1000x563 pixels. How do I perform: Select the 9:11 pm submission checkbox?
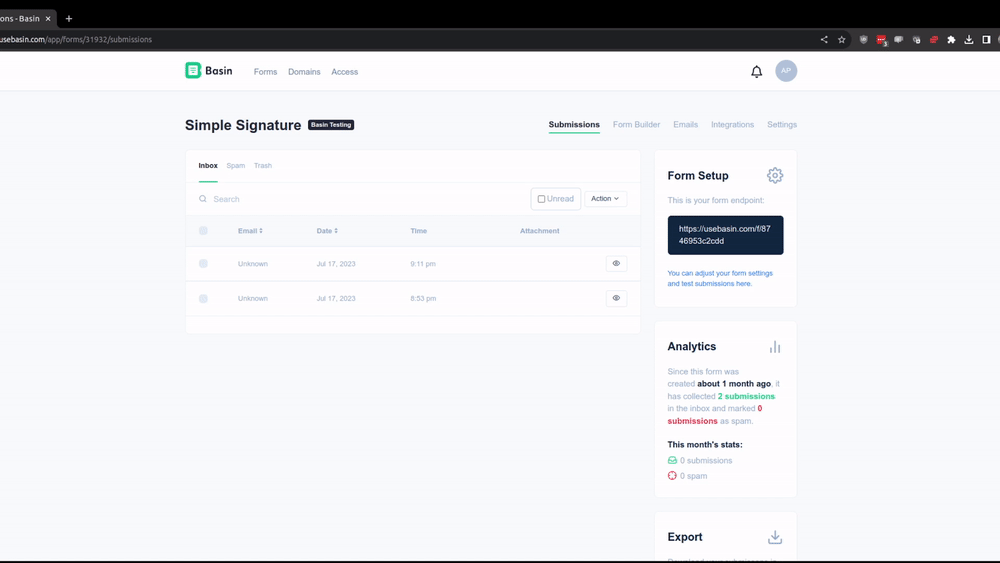[203, 263]
